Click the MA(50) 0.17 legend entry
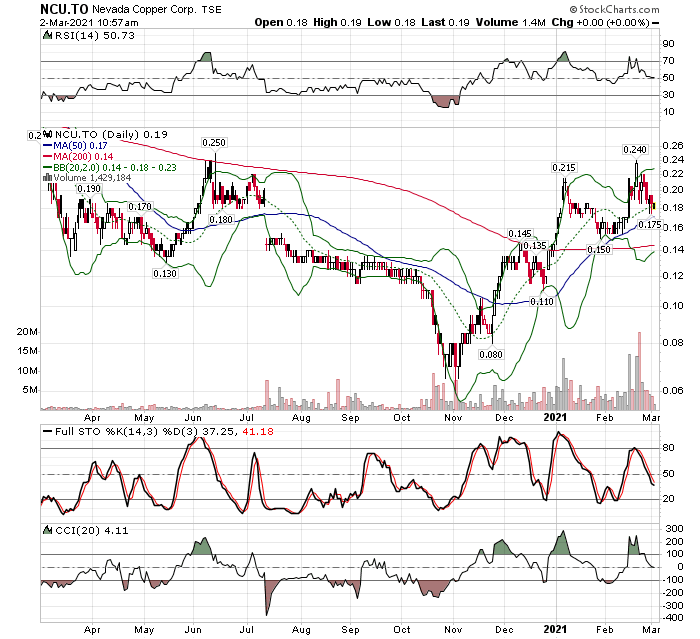This screenshot has height=639, width=700. [x=75, y=146]
